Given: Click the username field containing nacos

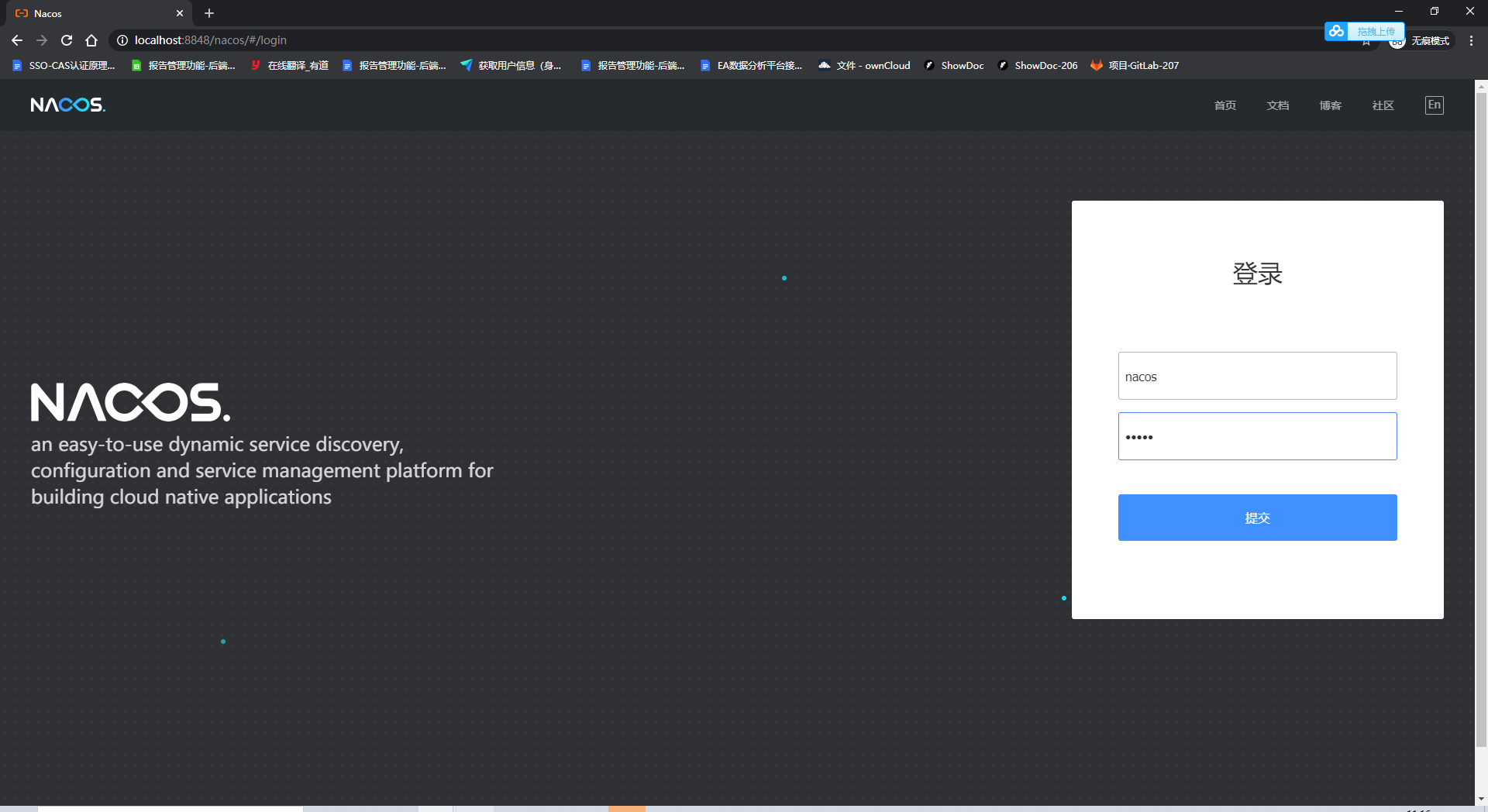Looking at the screenshot, I should click(1257, 376).
